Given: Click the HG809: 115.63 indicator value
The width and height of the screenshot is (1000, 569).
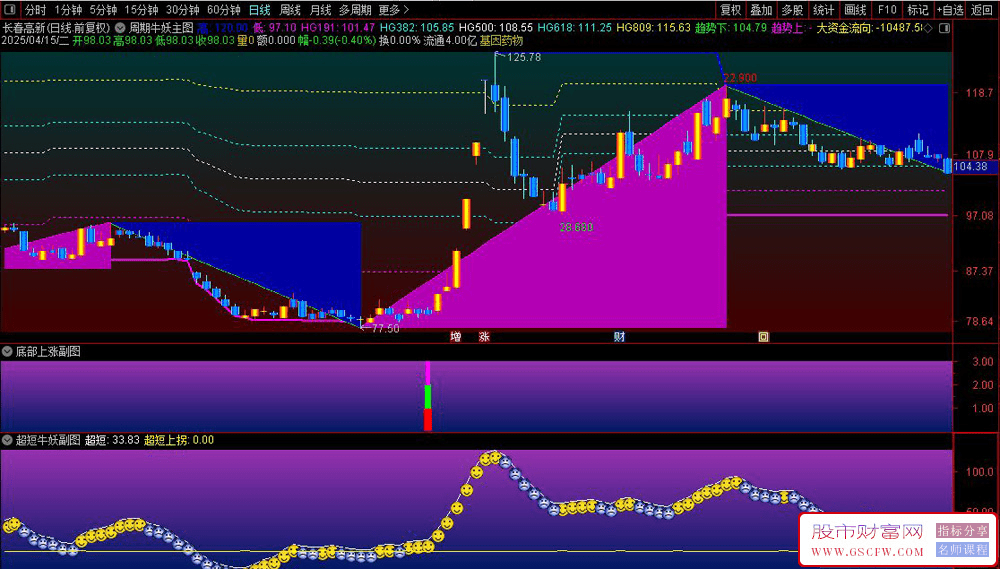Looking at the screenshot, I should [x=654, y=28].
